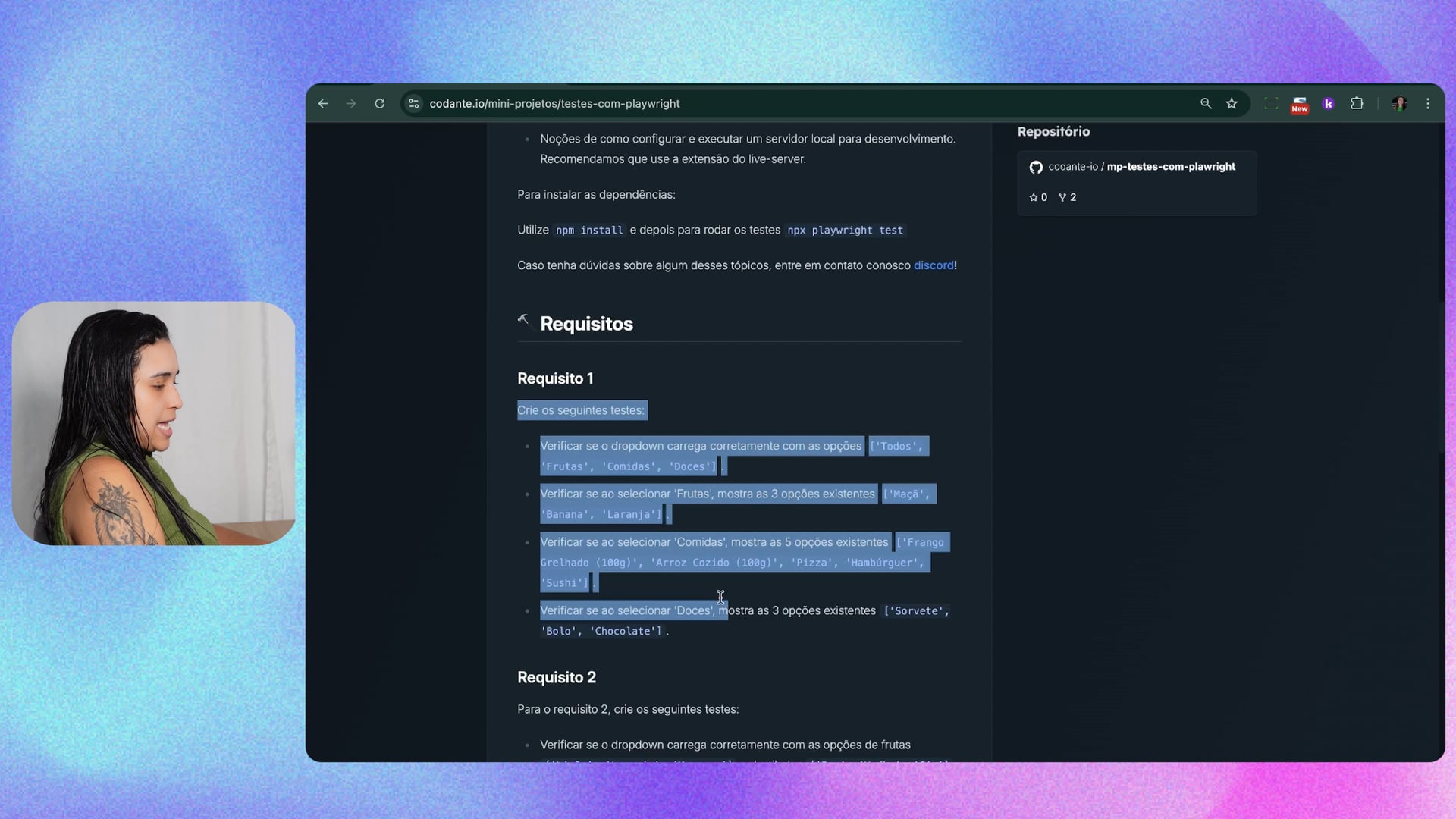The width and height of the screenshot is (1456, 819).
Task: Open the three-dot browser menu
Action: point(1428,104)
